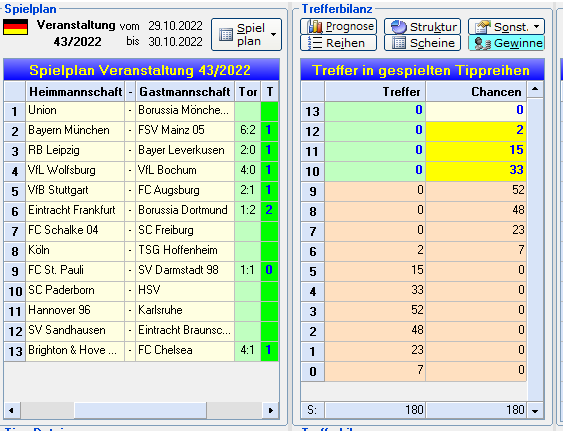This screenshot has width=563, height=431.
Task: Click Treffer value 52 in row 3
Action: pyautogui.click(x=375, y=311)
